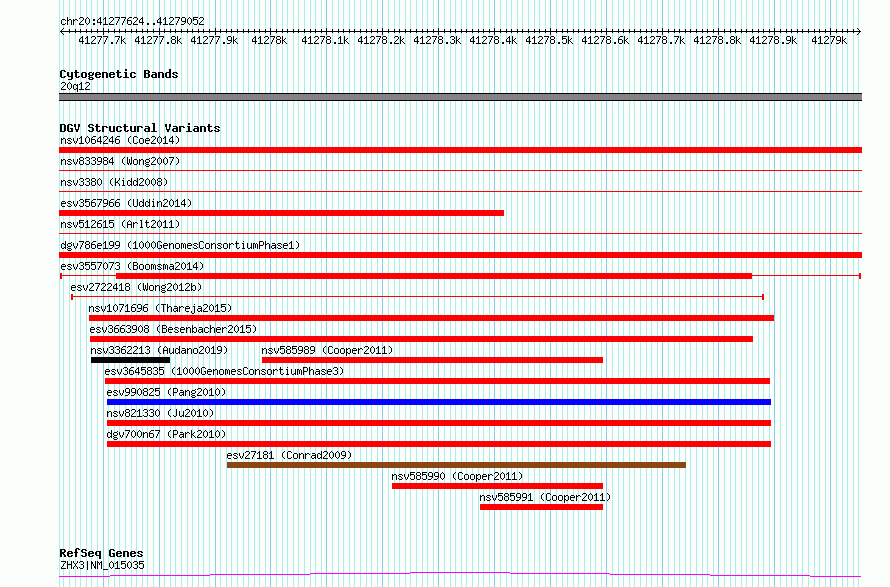Select dgv786e199 (1000GenomesConsortiumPhase1) label
This screenshot has width=890, height=587.
pyautogui.click(x=180, y=245)
